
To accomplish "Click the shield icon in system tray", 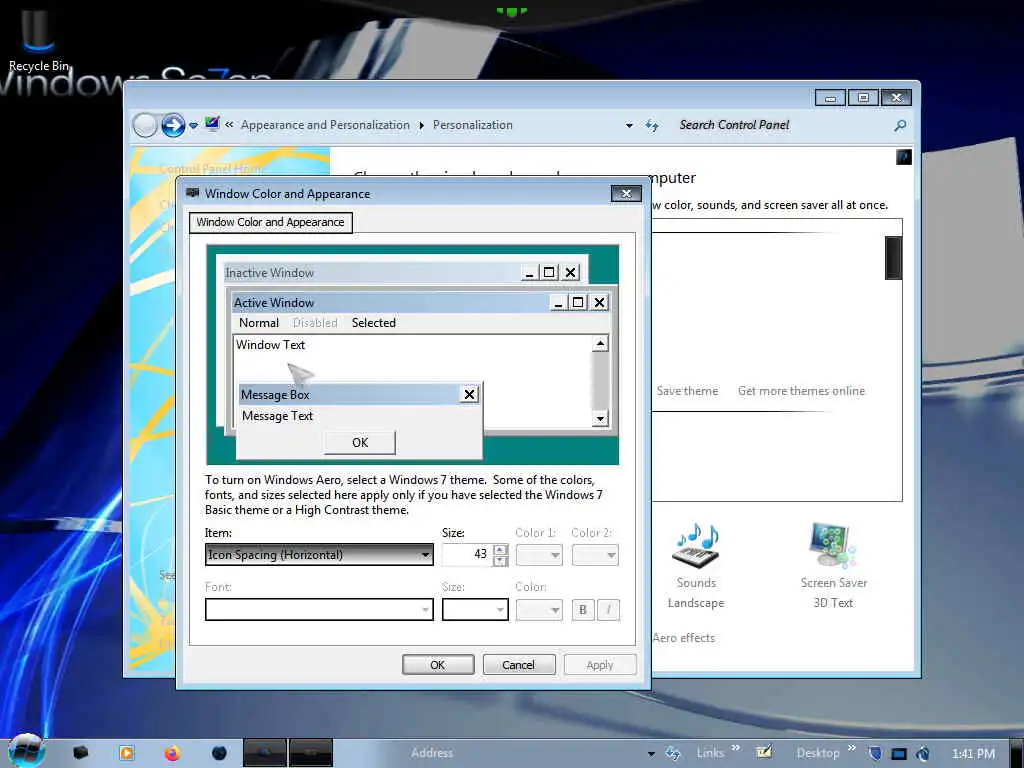I will [x=876, y=753].
